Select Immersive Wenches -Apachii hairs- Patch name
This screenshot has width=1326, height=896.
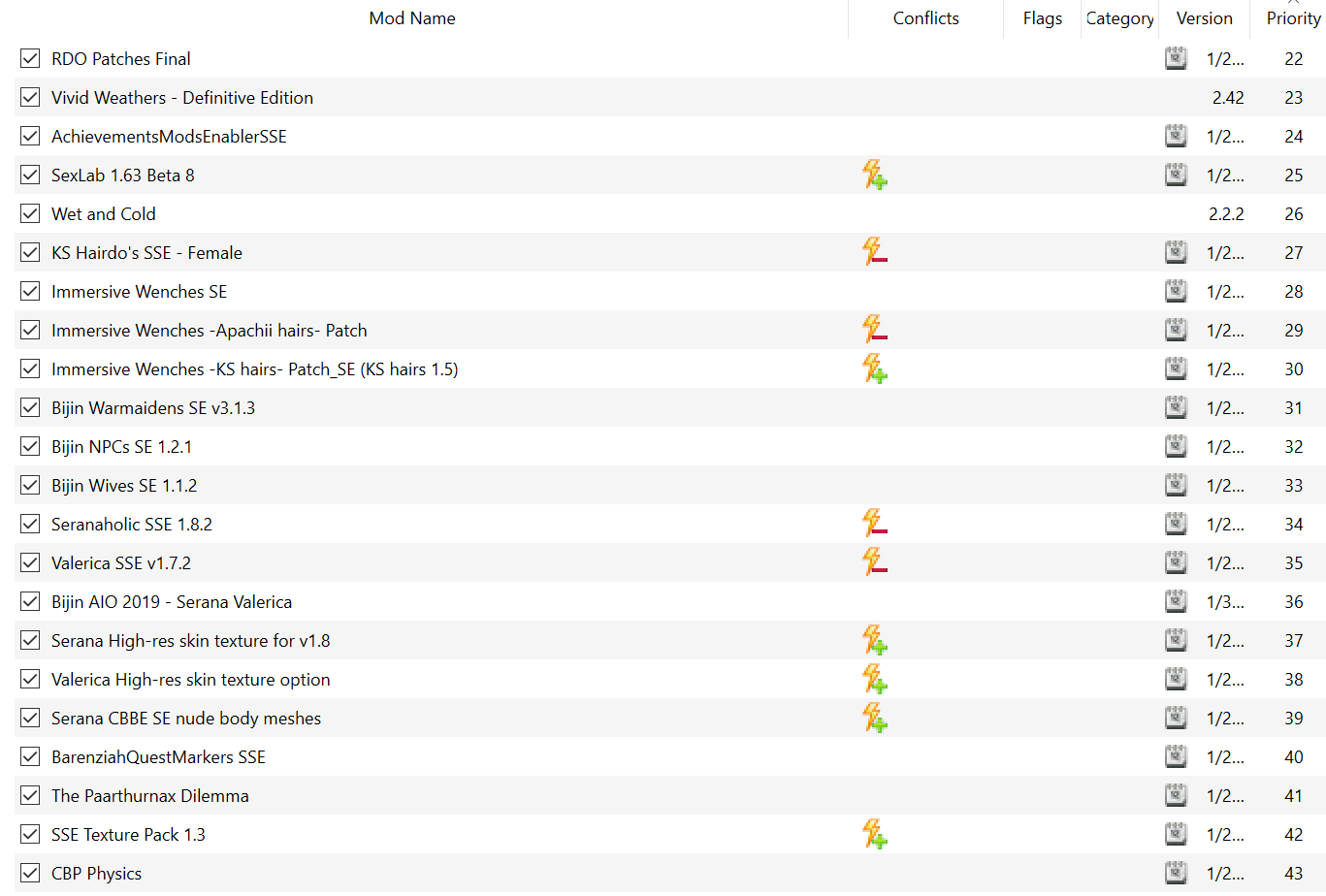[x=210, y=331]
